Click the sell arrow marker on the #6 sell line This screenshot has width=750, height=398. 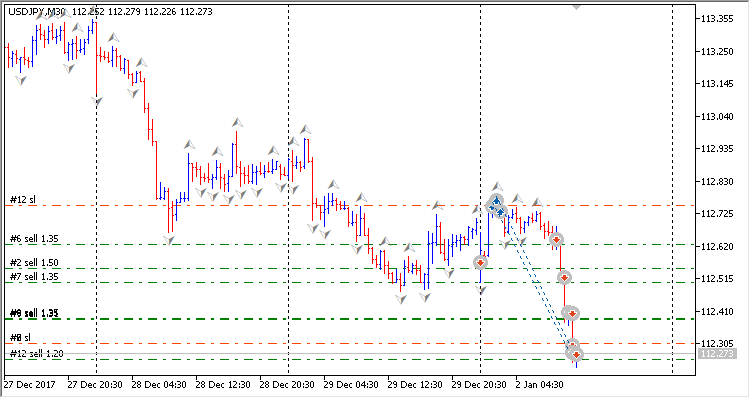click(556, 240)
